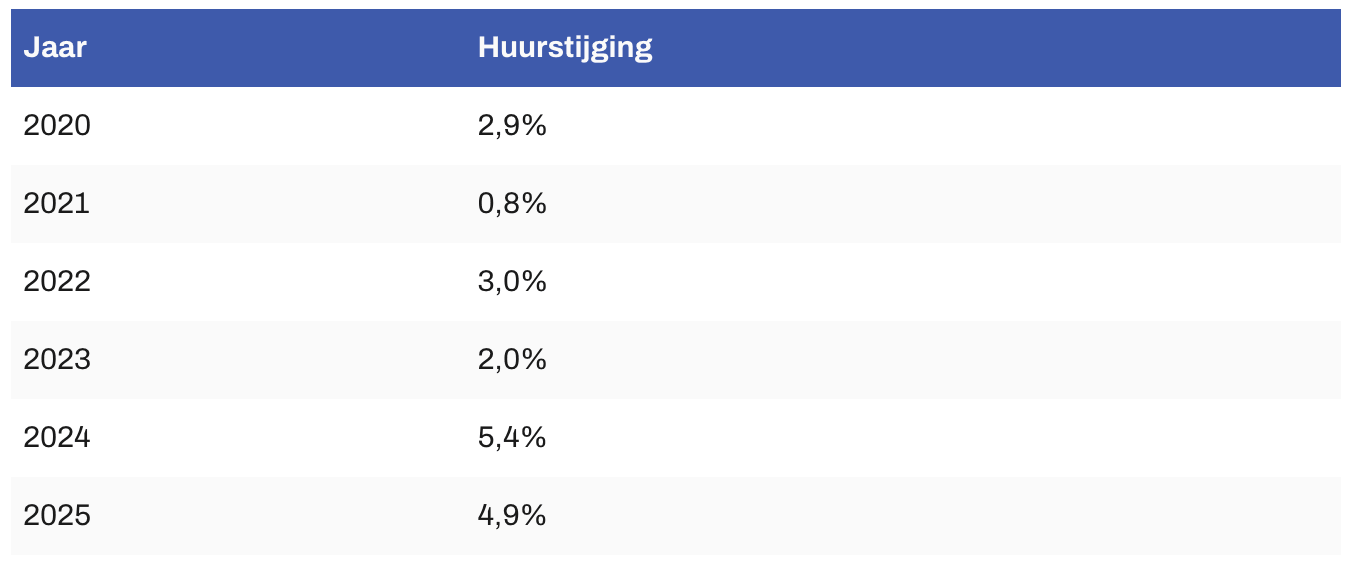The image size is (1351, 564).
Task: Click empty right side of the 2025 row
Action: (x=1000, y=516)
